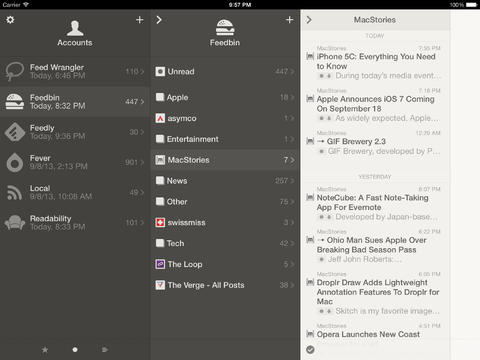
Task: Show all items with tag filter
Action: click(105, 349)
